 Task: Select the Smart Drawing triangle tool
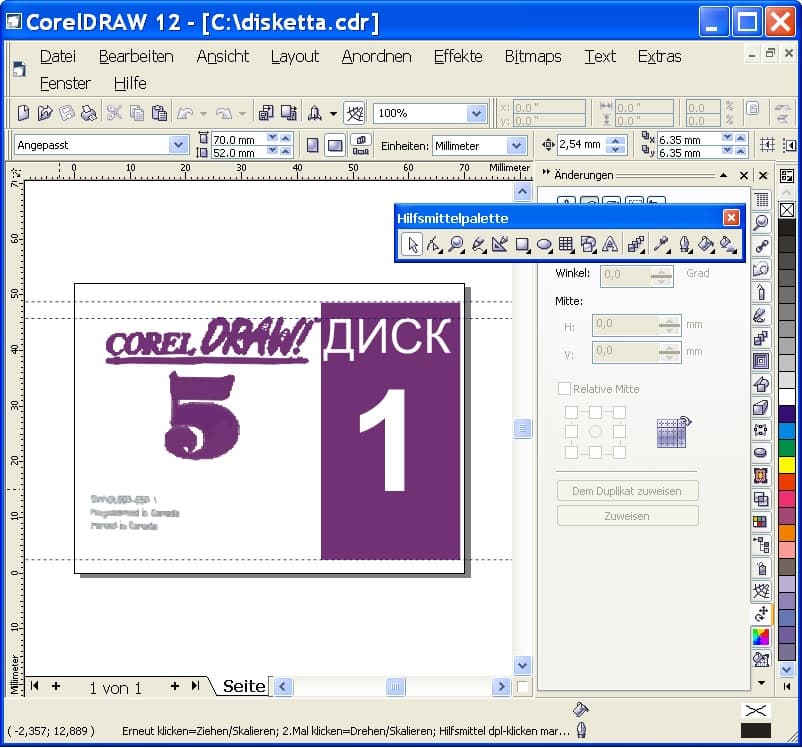500,245
